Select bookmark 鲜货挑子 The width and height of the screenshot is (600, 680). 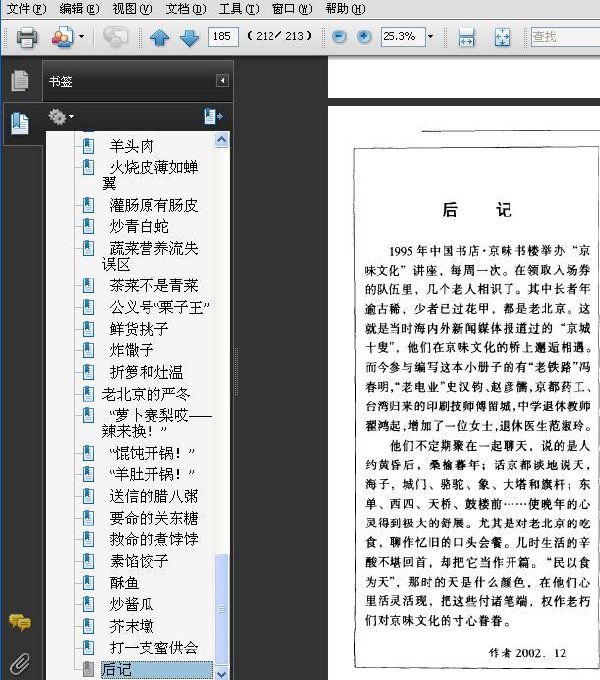click(x=139, y=329)
